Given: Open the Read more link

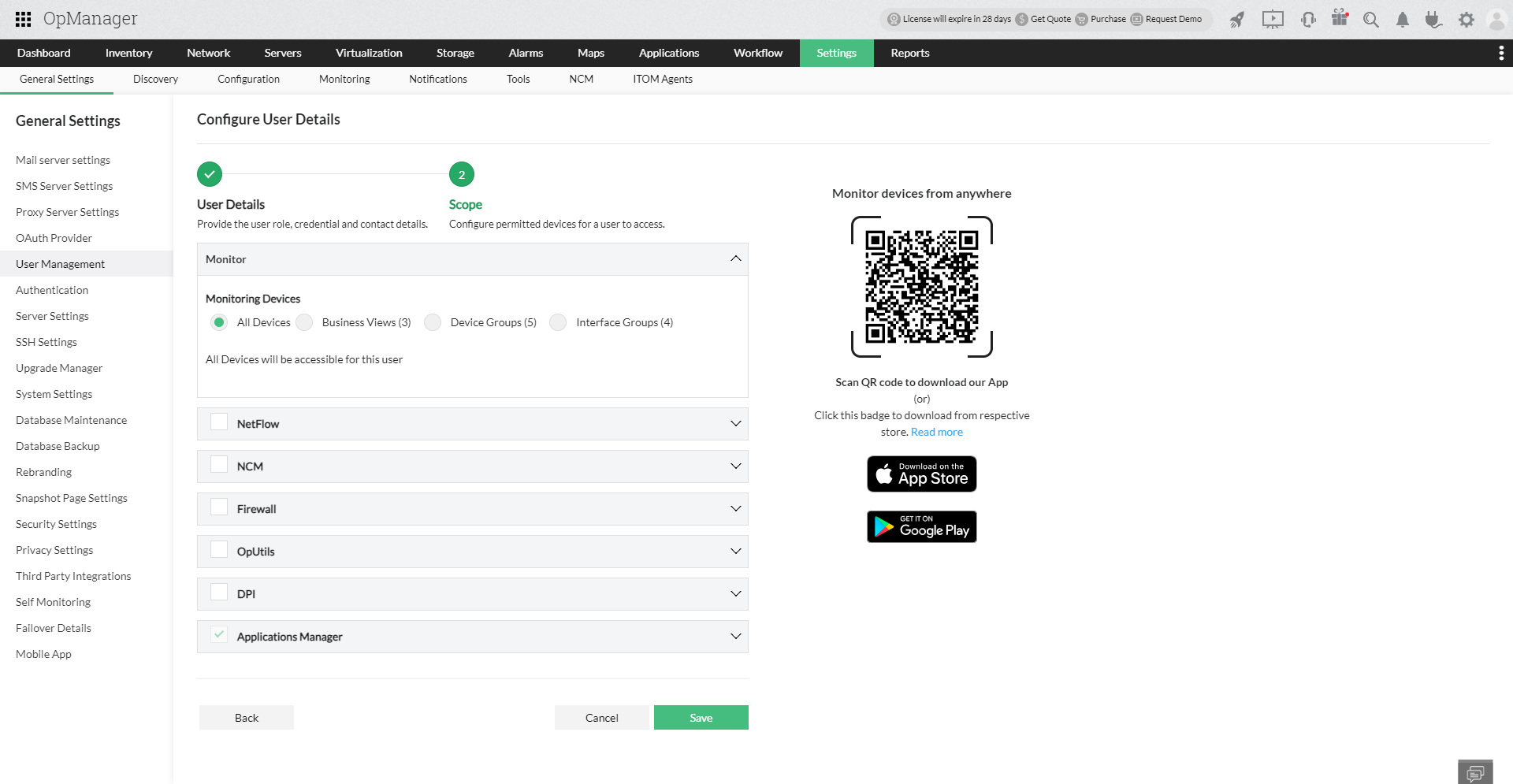Looking at the screenshot, I should pyautogui.click(x=937, y=432).
